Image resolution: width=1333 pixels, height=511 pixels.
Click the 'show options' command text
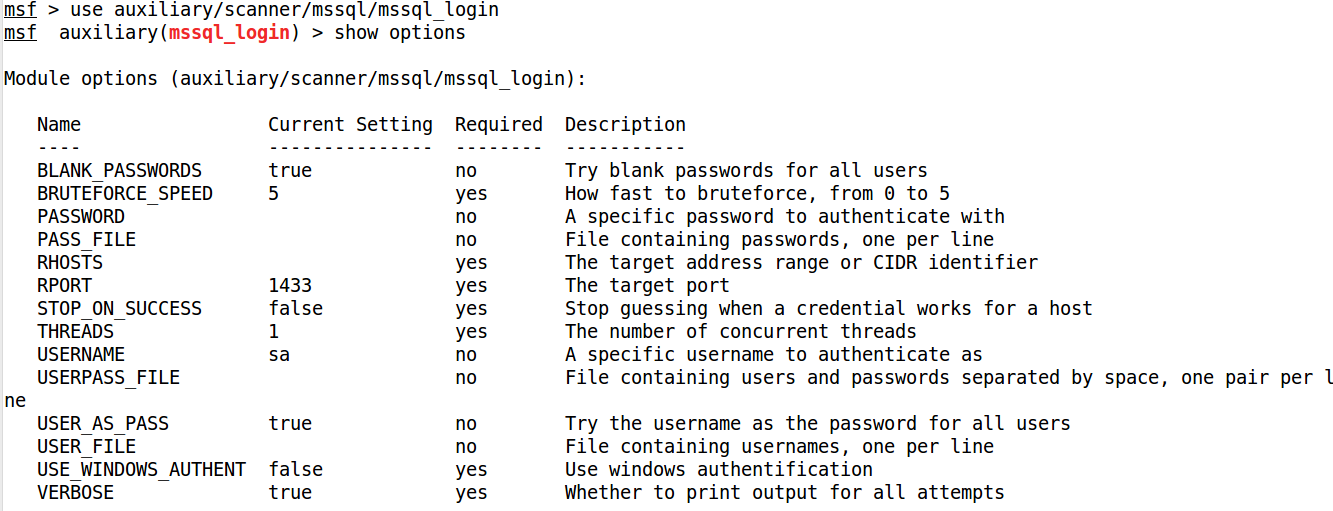(x=399, y=33)
